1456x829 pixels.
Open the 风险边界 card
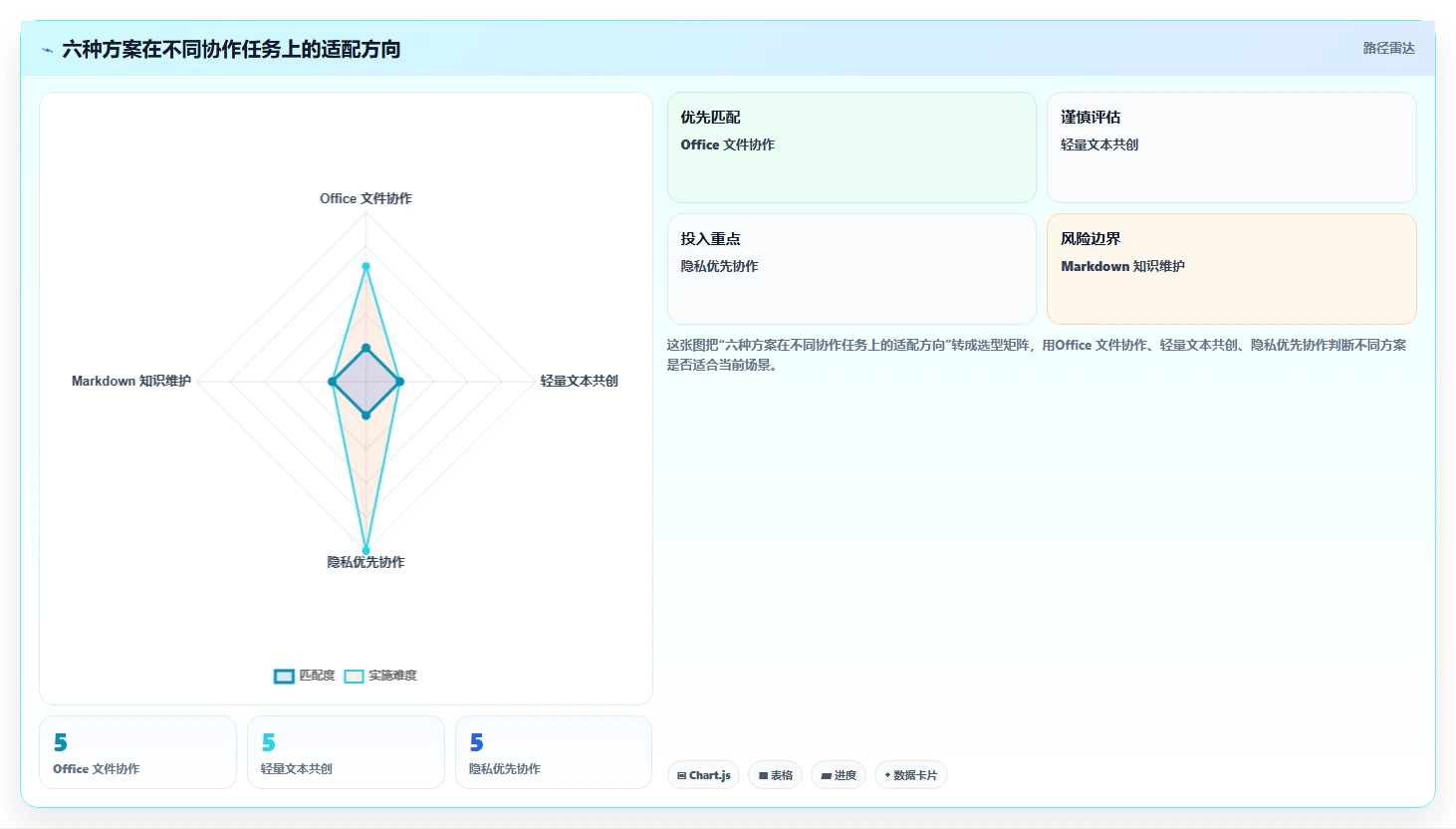[1231, 269]
